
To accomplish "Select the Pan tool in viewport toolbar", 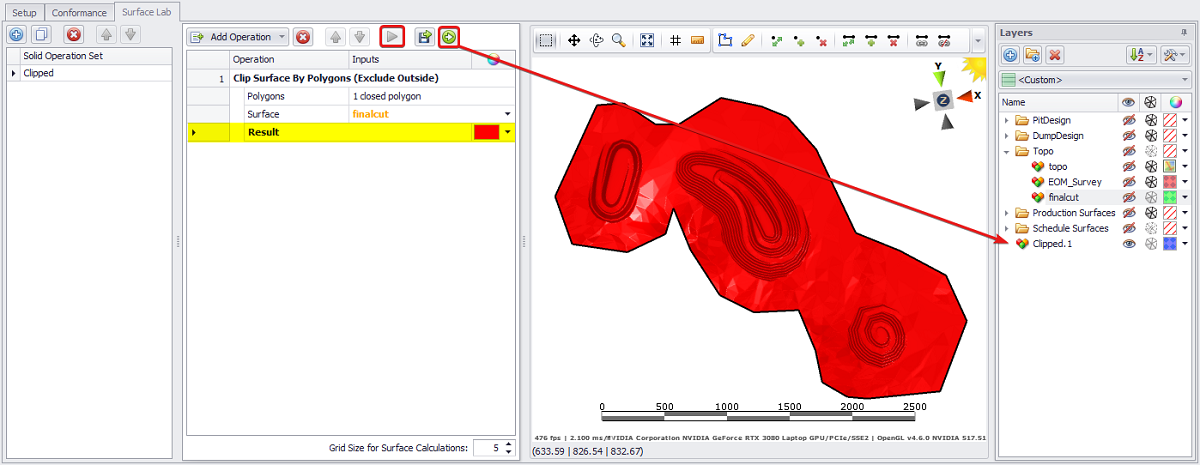I will 574,41.
